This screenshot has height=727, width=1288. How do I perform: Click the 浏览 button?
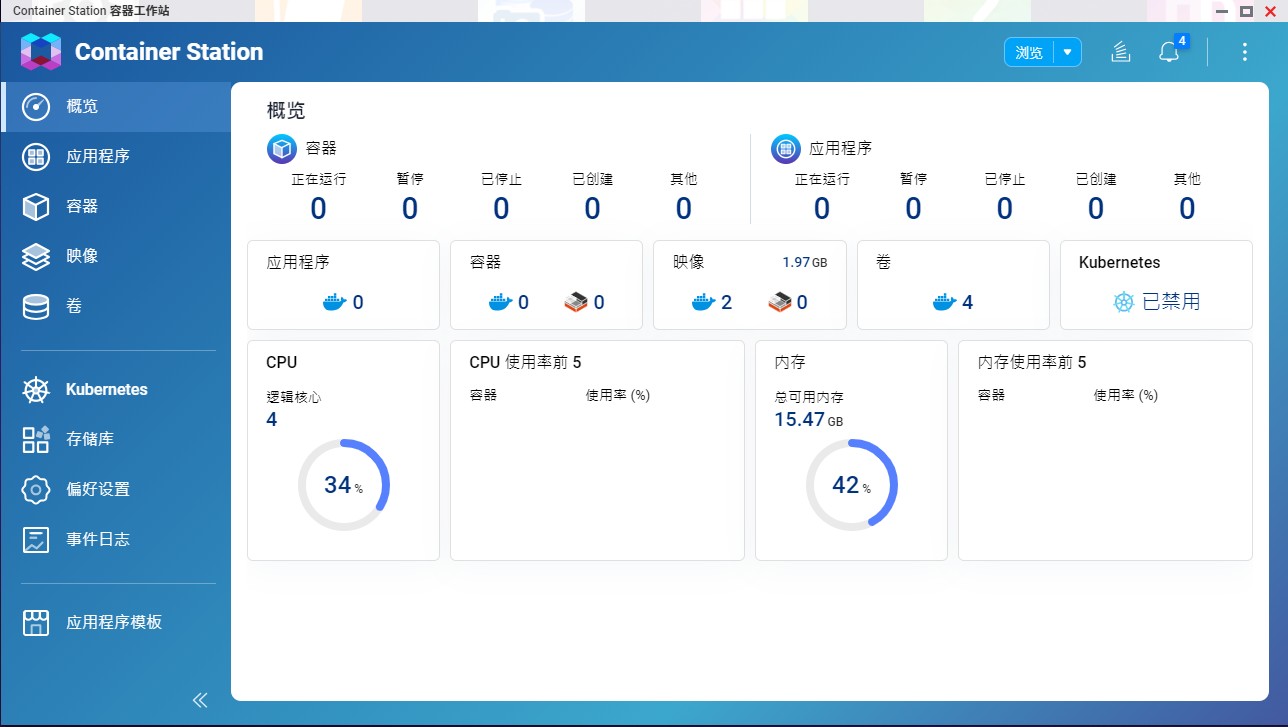pyautogui.click(x=1029, y=52)
